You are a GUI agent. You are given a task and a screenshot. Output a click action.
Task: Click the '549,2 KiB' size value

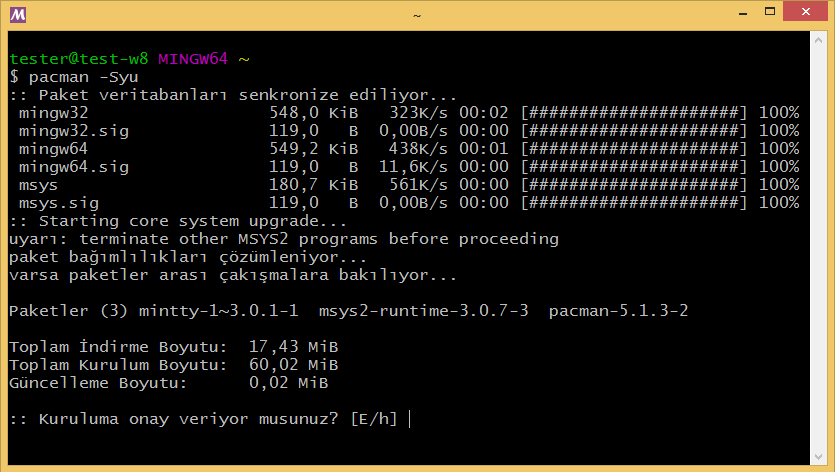[314, 149]
